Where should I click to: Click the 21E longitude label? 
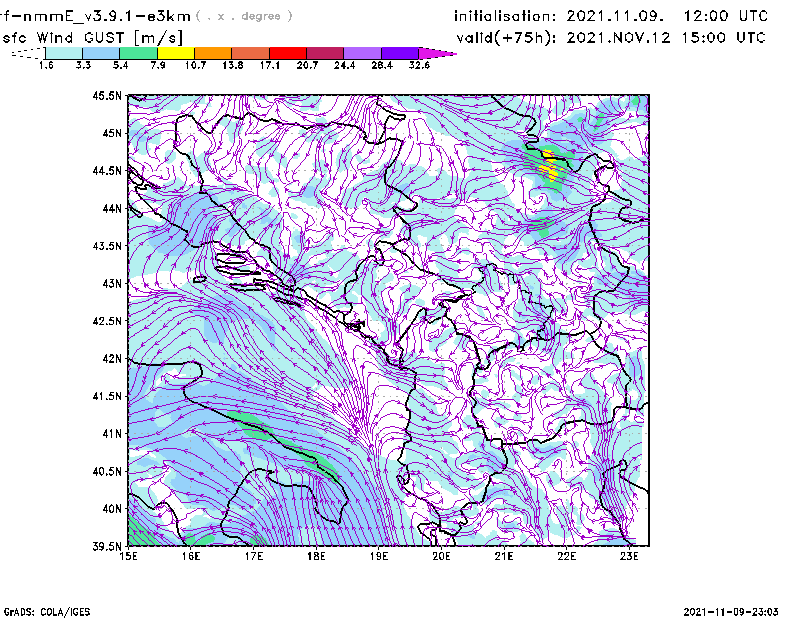click(x=504, y=556)
